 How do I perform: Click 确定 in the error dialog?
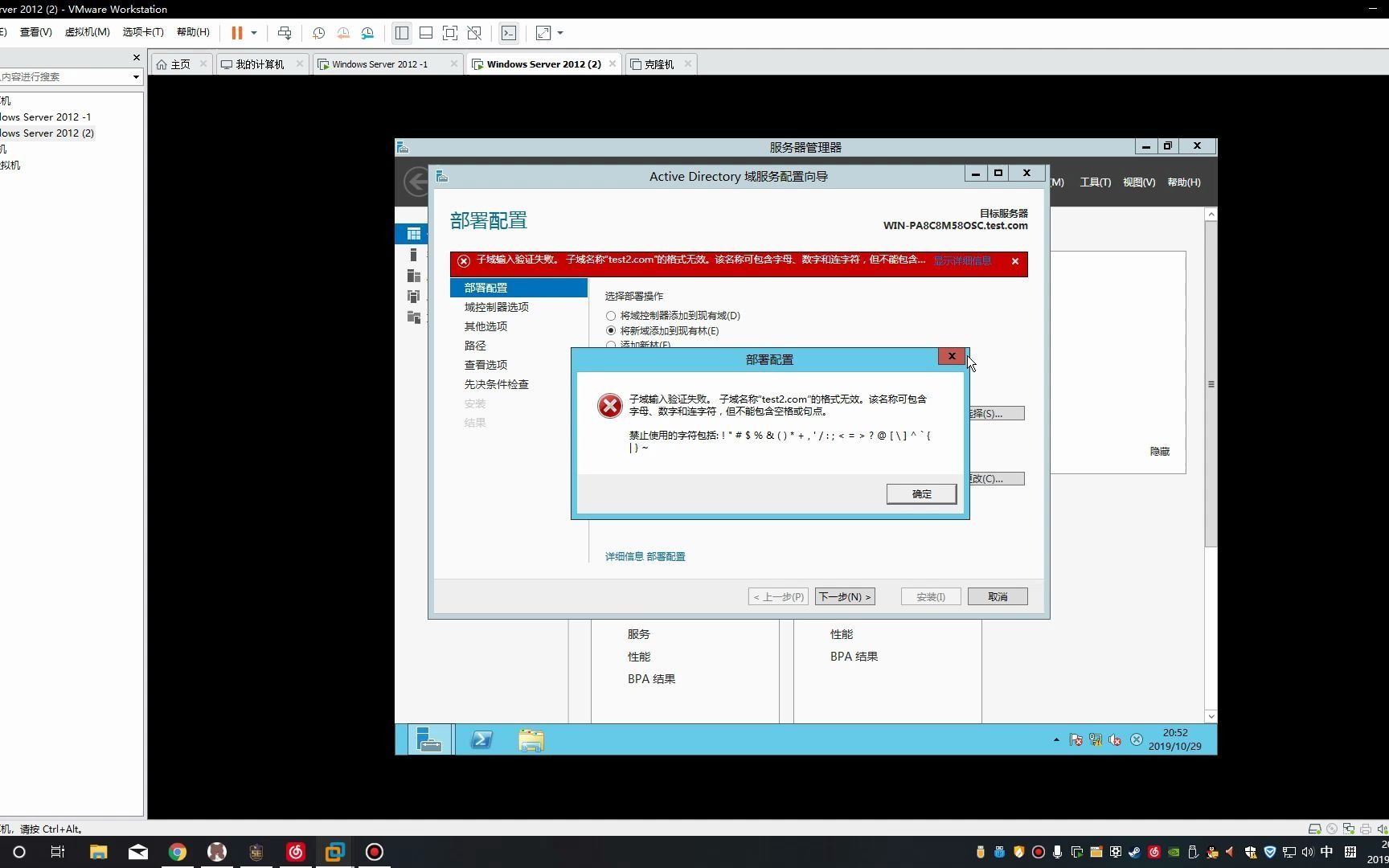921,493
